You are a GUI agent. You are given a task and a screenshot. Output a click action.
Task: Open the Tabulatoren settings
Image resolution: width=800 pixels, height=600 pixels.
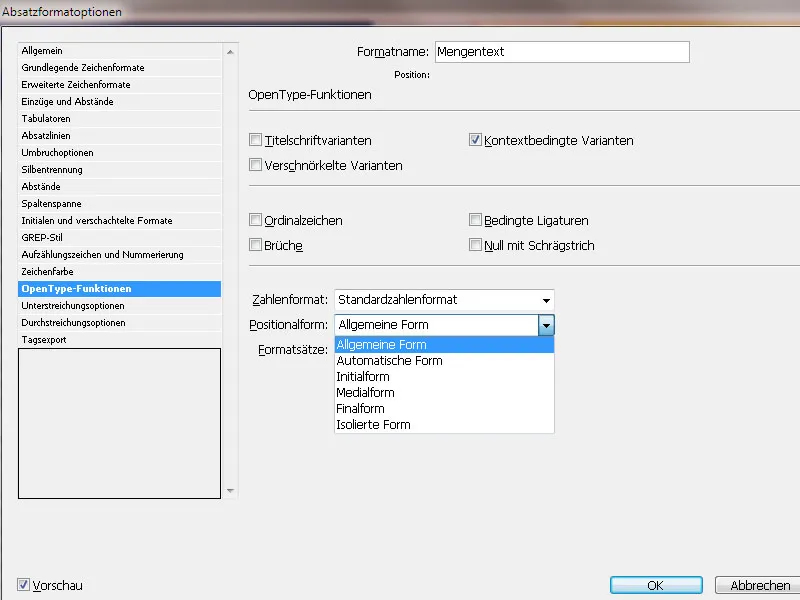point(46,121)
